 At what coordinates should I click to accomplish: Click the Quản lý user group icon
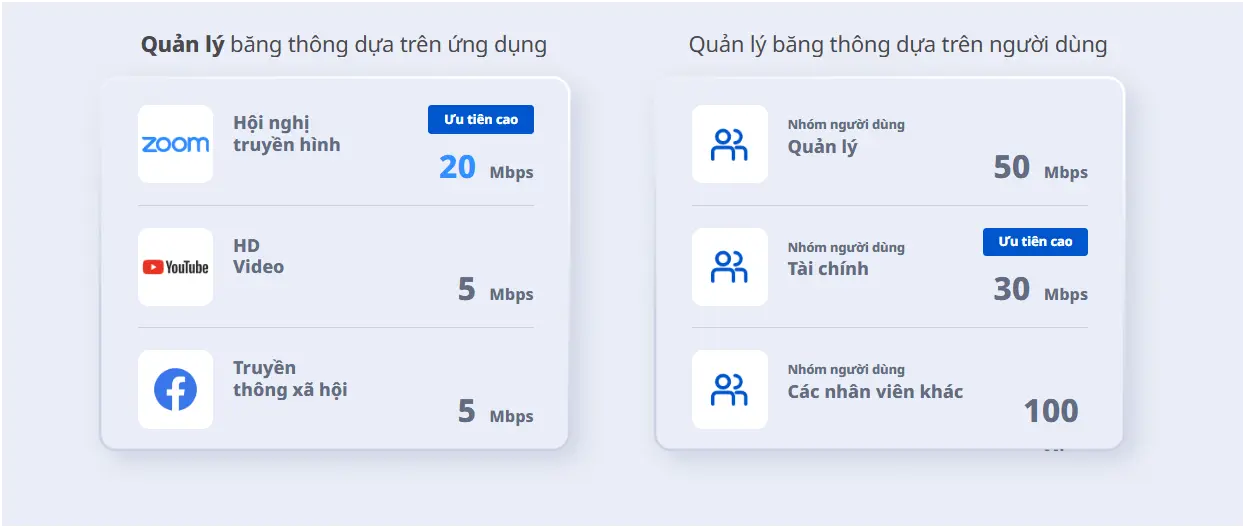coord(729,144)
